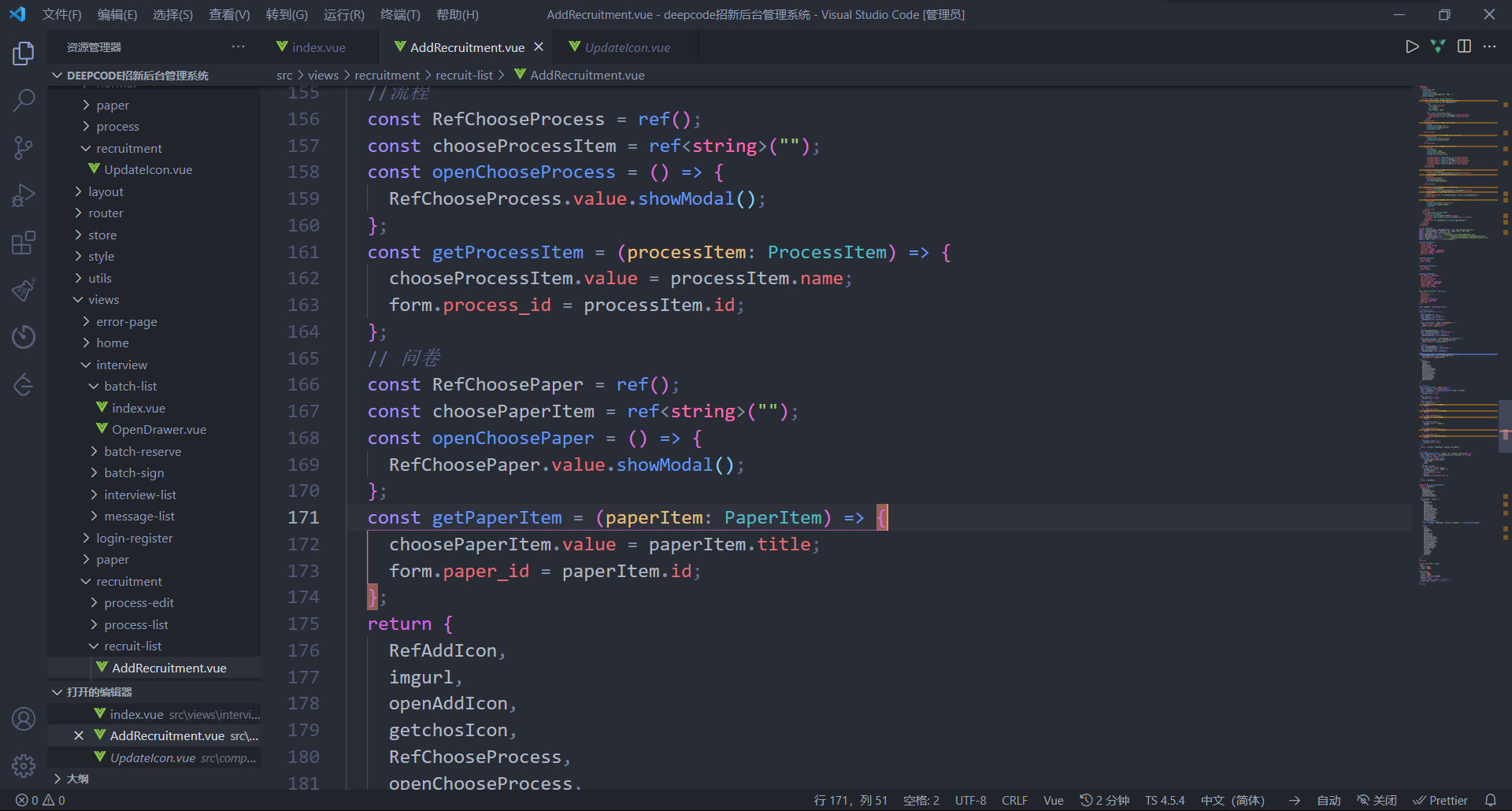
Task: Click the 2 分钟 timer status item
Action: 1104,800
